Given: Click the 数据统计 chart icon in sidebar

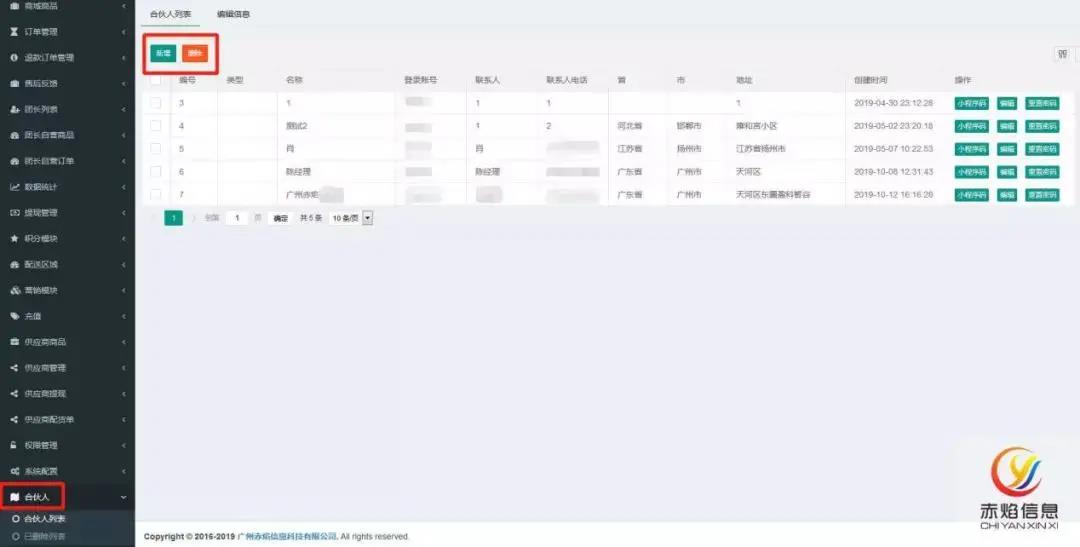Looking at the screenshot, I should pyautogui.click(x=14, y=187).
